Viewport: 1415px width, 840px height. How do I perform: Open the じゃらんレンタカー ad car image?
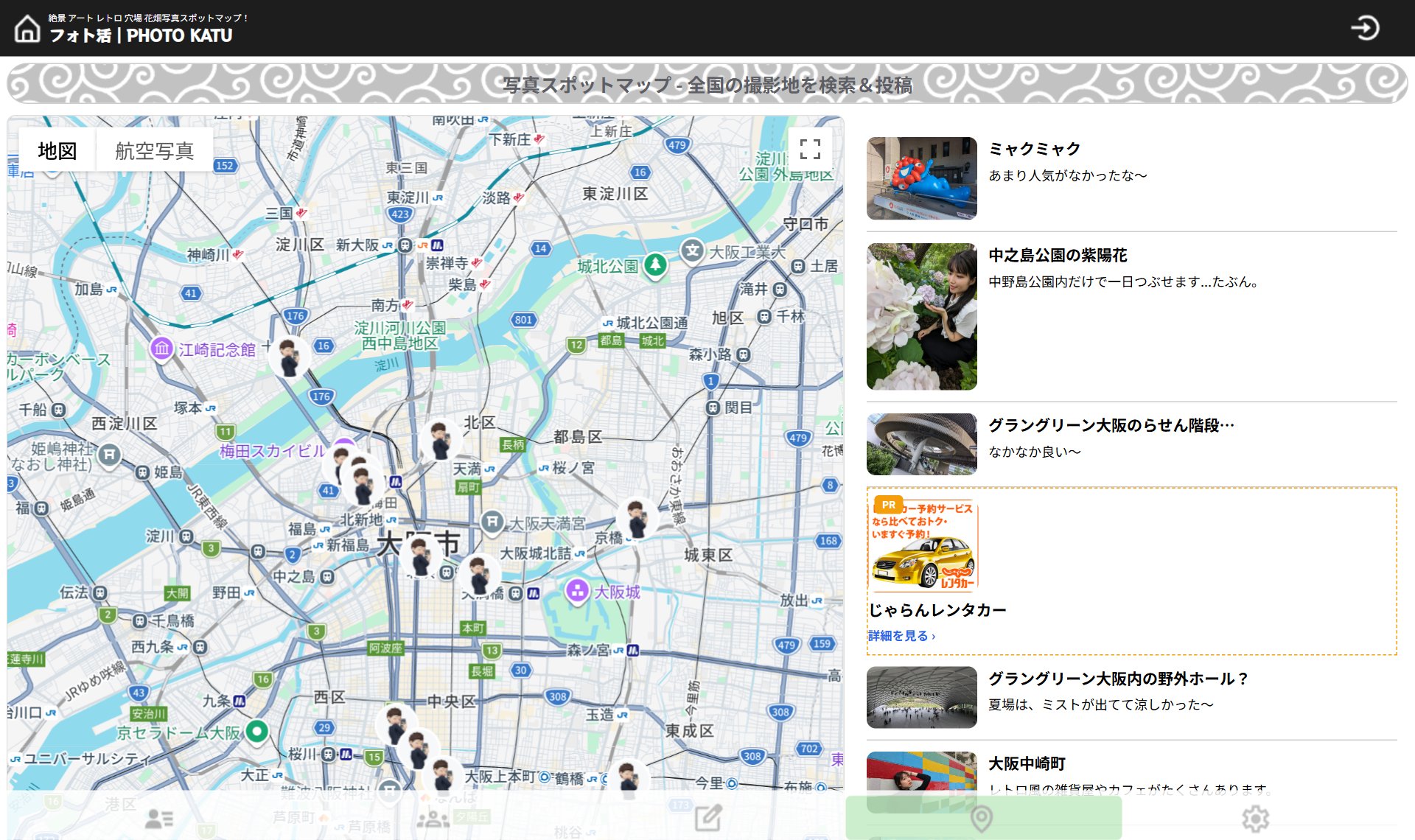[x=924, y=545]
